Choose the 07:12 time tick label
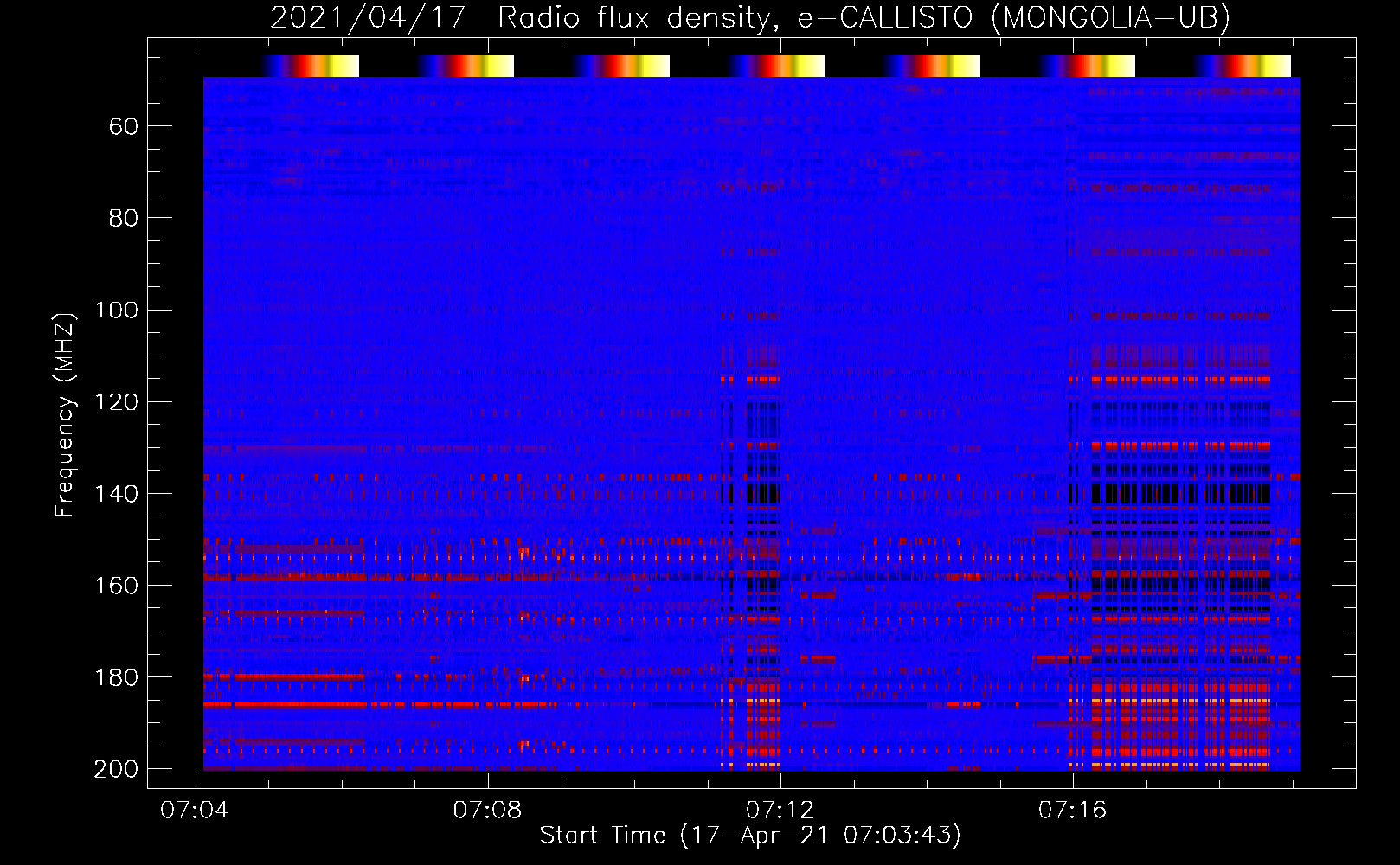Image resolution: width=1400 pixels, height=865 pixels. point(780,810)
